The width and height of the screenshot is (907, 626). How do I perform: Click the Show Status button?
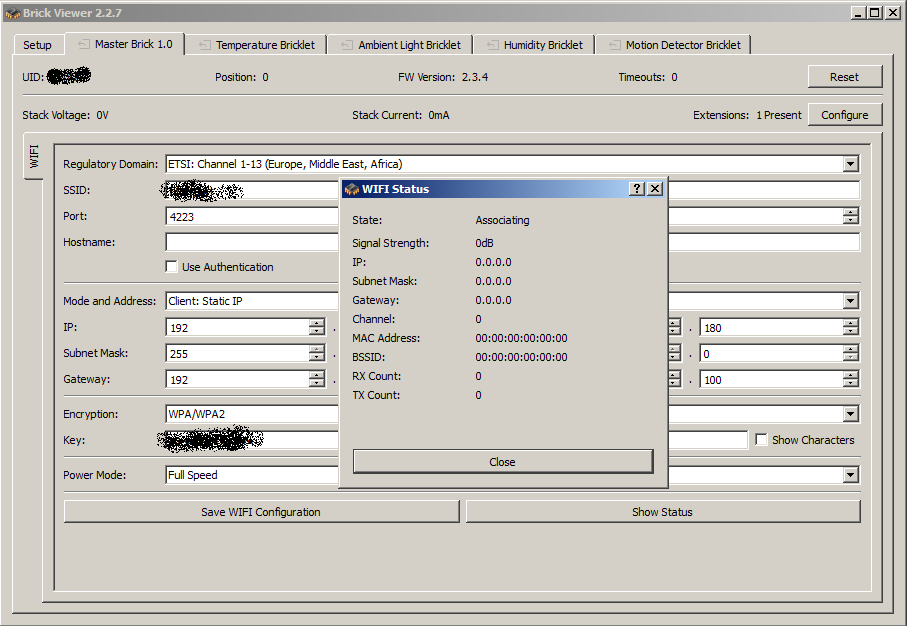pyautogui.click(x=662, y=512)
